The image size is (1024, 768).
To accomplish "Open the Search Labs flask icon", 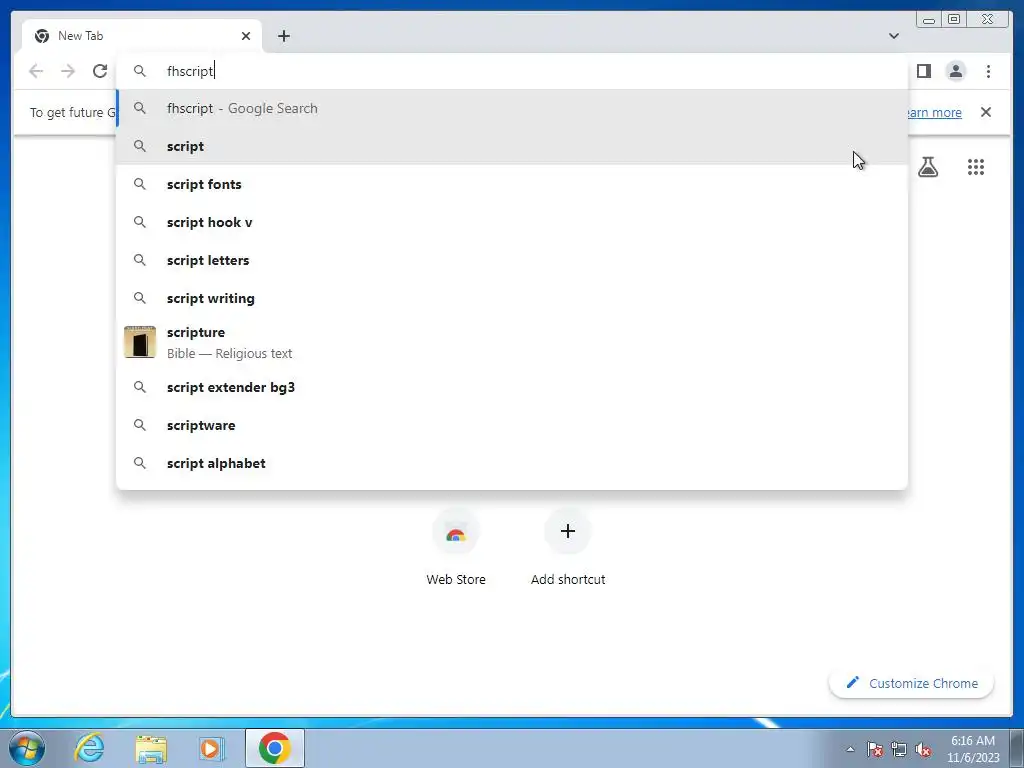I will tap(927, 167).
